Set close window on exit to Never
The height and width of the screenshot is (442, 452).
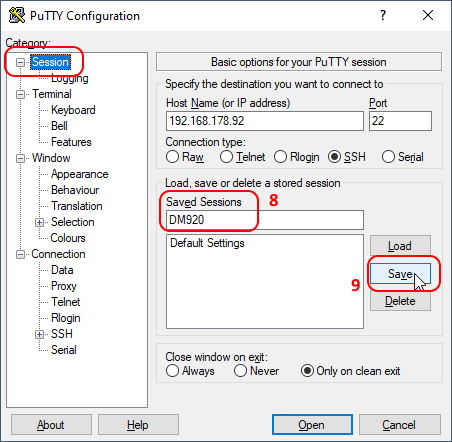[x=240, y=371]
